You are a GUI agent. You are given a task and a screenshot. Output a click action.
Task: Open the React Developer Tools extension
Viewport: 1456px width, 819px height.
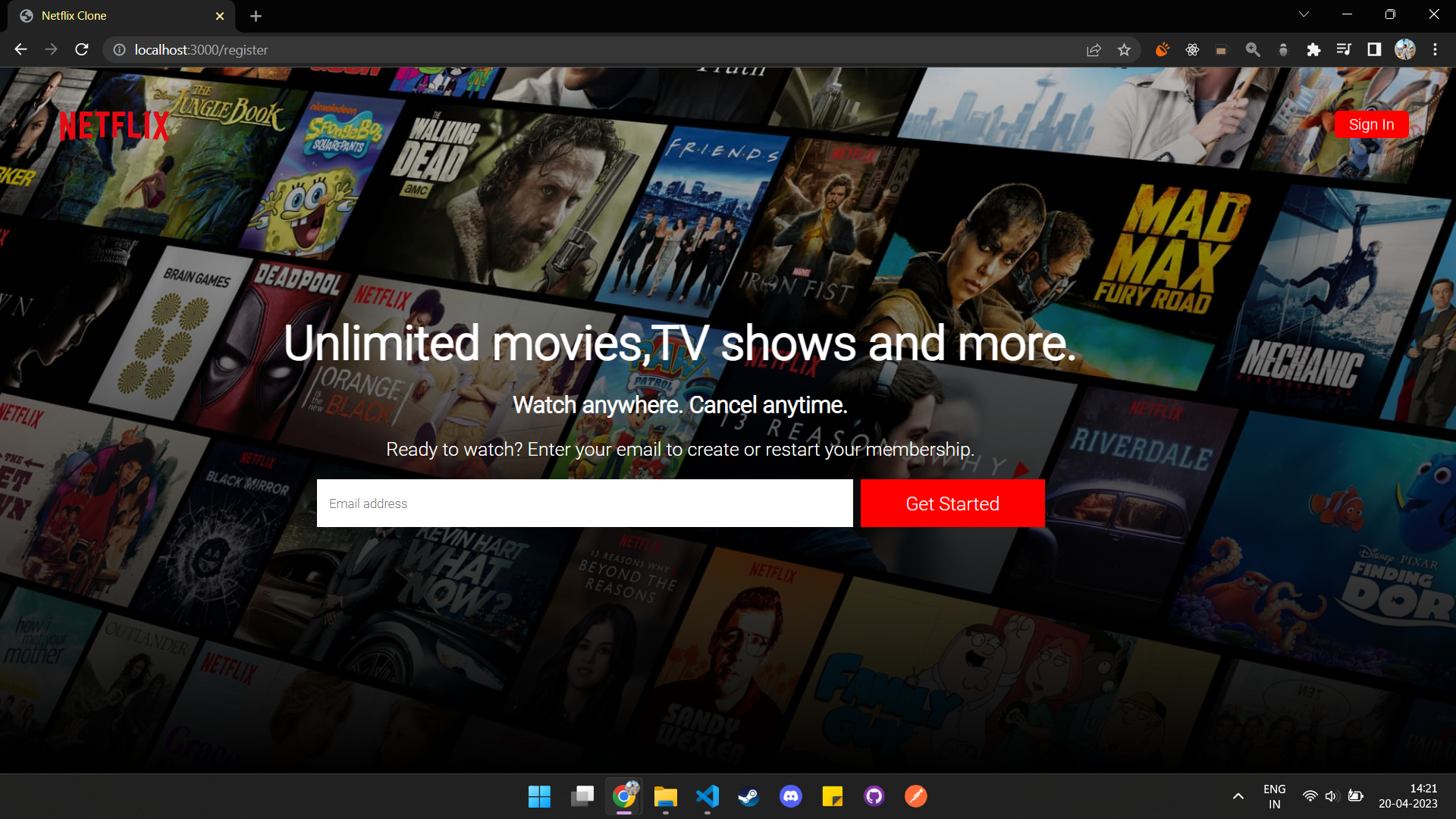tap(1192, 49)
